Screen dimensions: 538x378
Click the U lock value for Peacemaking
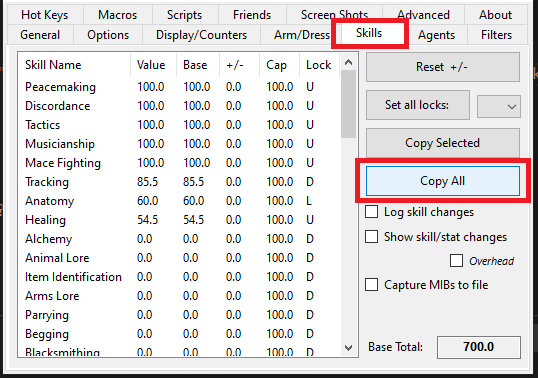[310, 87]
